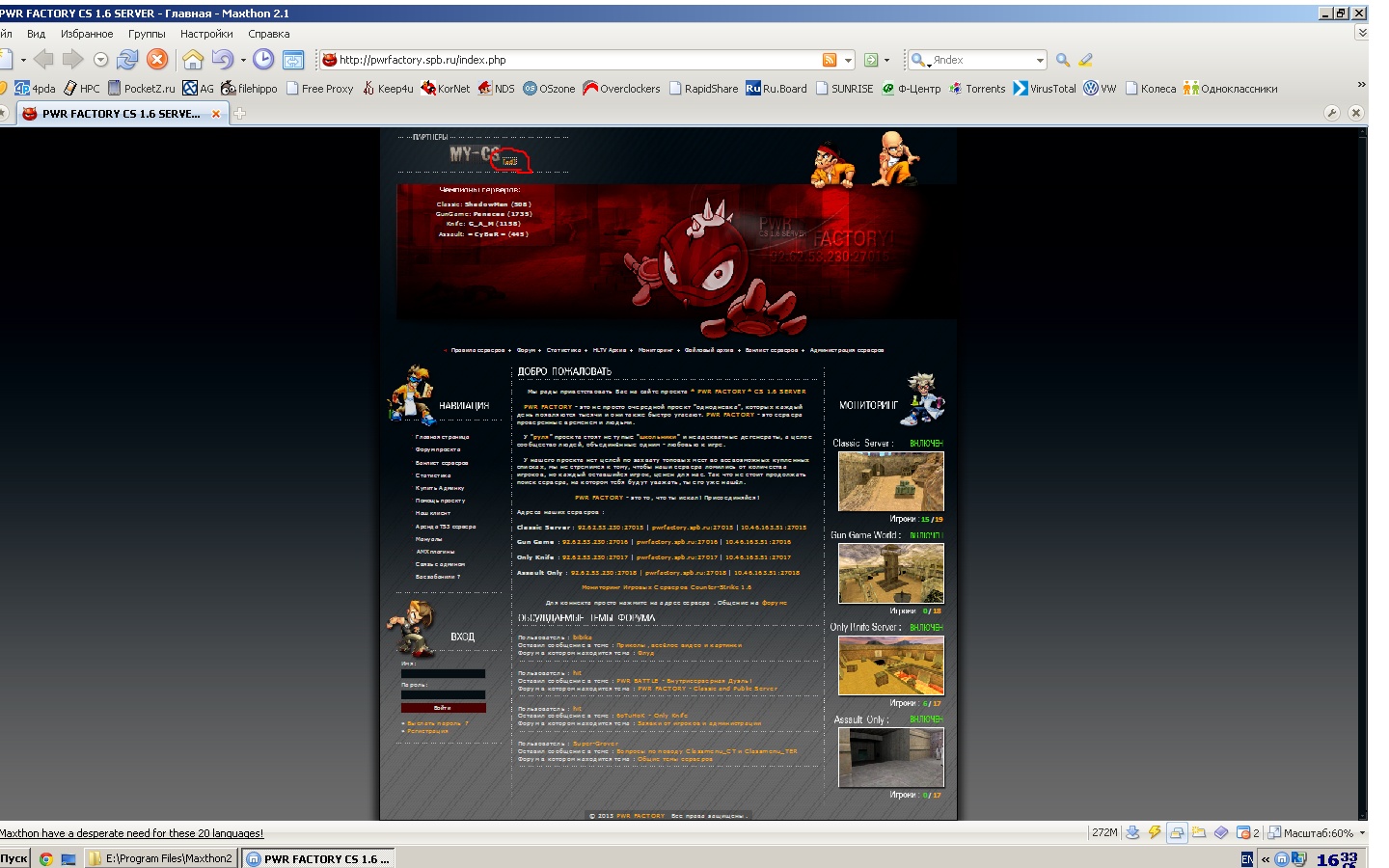Click the RSS feed icon in address bar
This screenshot has width=1389, height=868.
[x=829, y=60]
